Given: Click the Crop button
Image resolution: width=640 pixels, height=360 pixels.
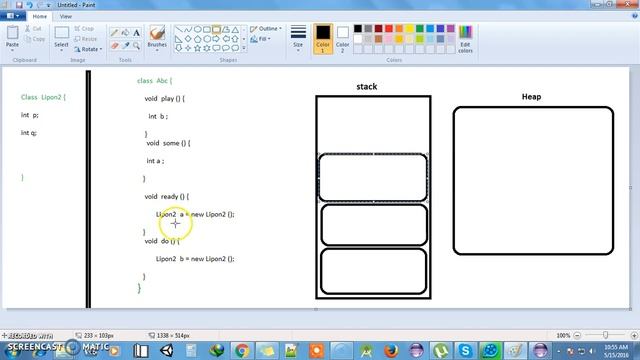Looking at the screenshot, I should [x=84, y=29].
